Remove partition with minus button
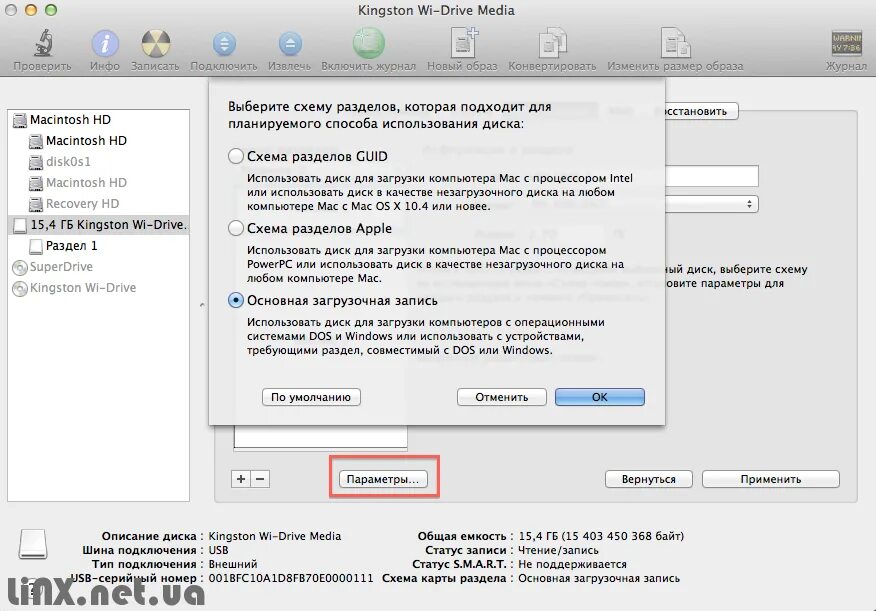This screenshot has height=611, width=876. pos(260,479)
